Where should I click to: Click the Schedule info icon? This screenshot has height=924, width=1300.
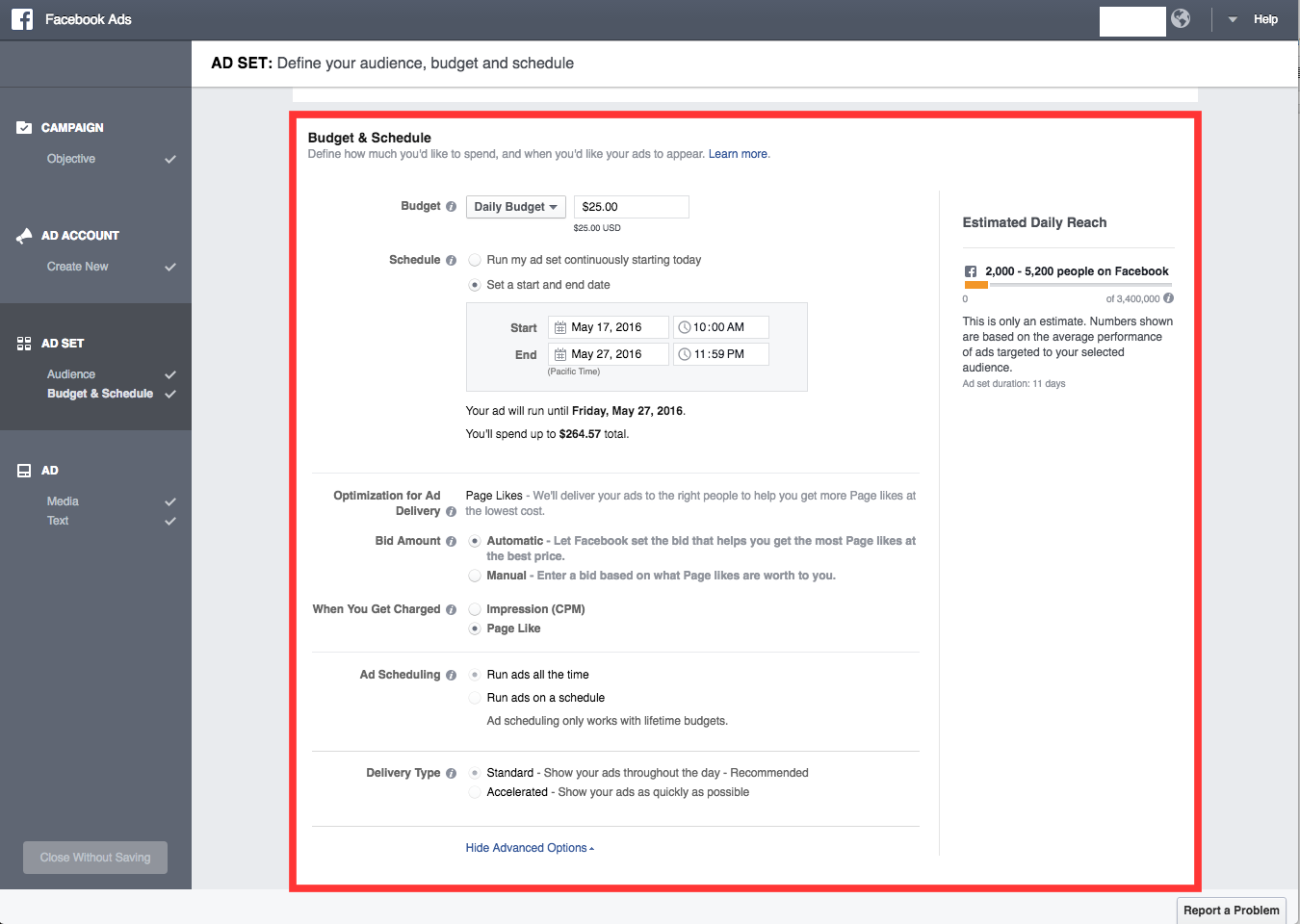pyautogui.click(x=451, y=260)
